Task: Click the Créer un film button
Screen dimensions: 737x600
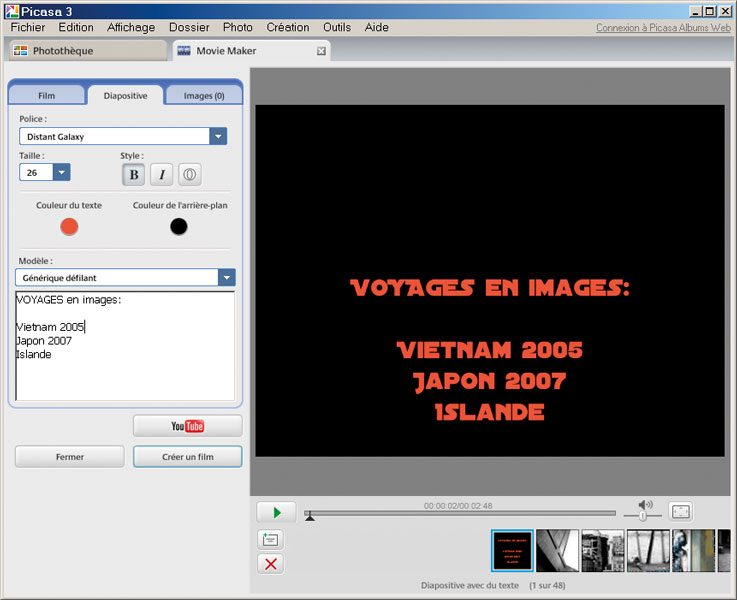Action: coord(188,457)
